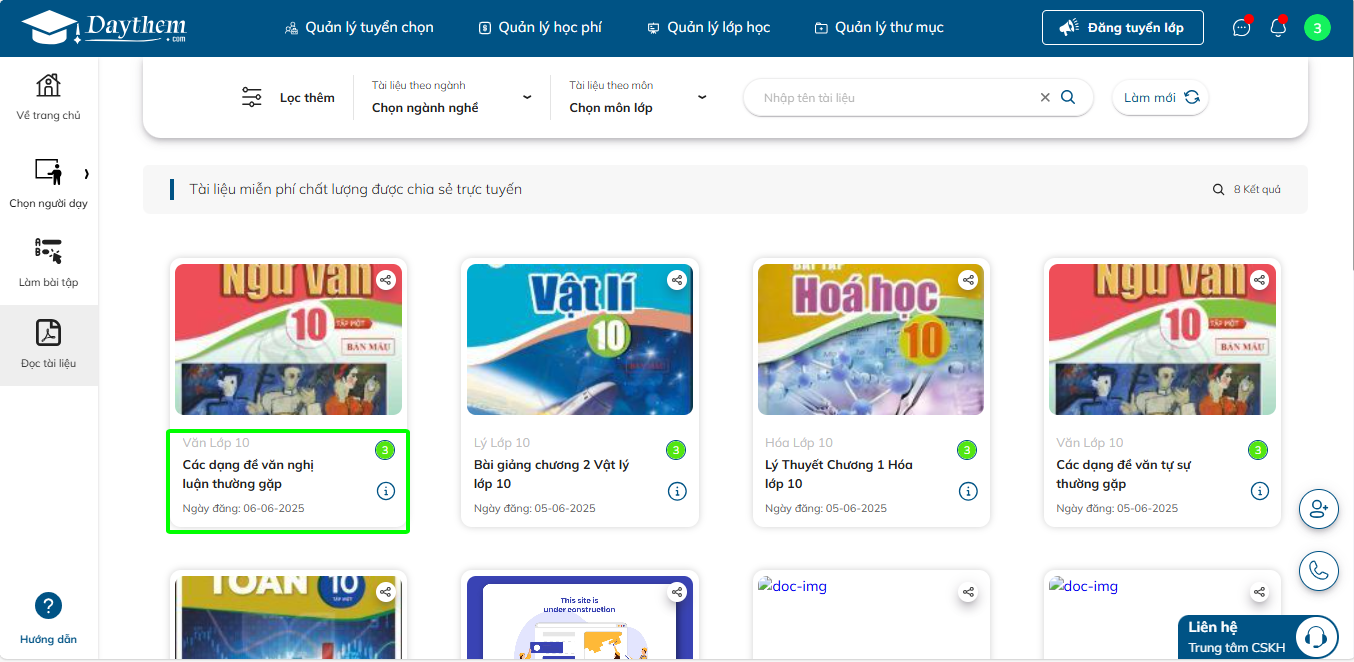Open the Chọn môn lớp dropdown

coord(638,97)
